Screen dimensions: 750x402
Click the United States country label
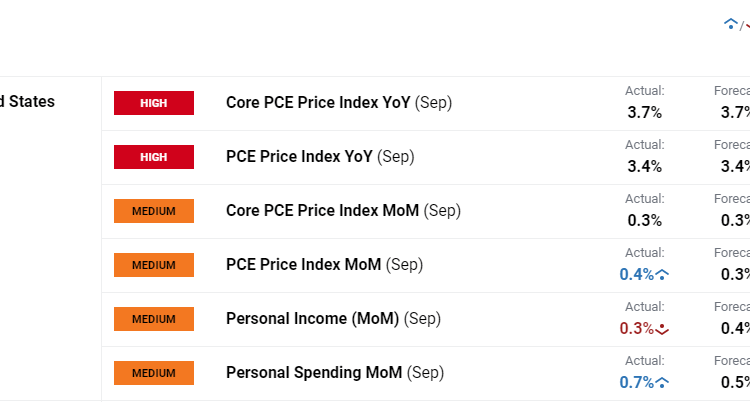click(x=28, y=101)
